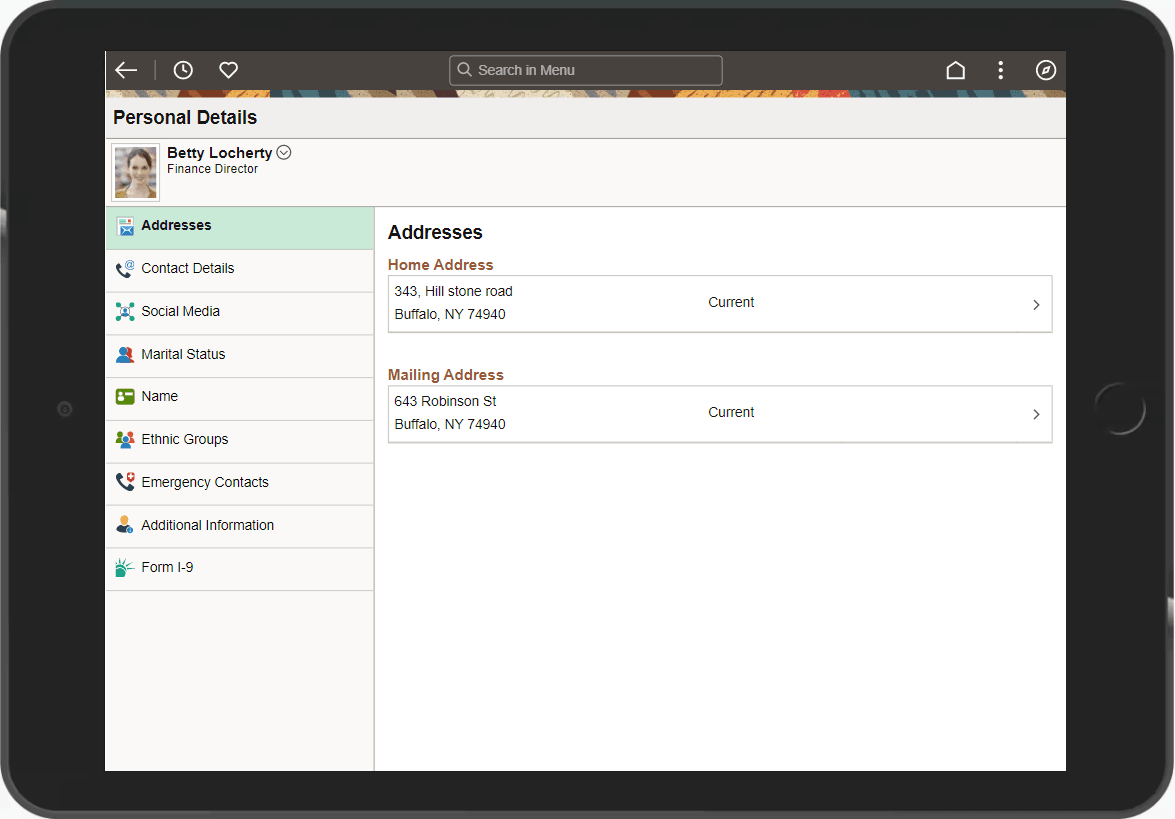The width and height of the screenshot is (1175, 819).
Task: Open Ethnic Groups section
Action: (240, 442)
